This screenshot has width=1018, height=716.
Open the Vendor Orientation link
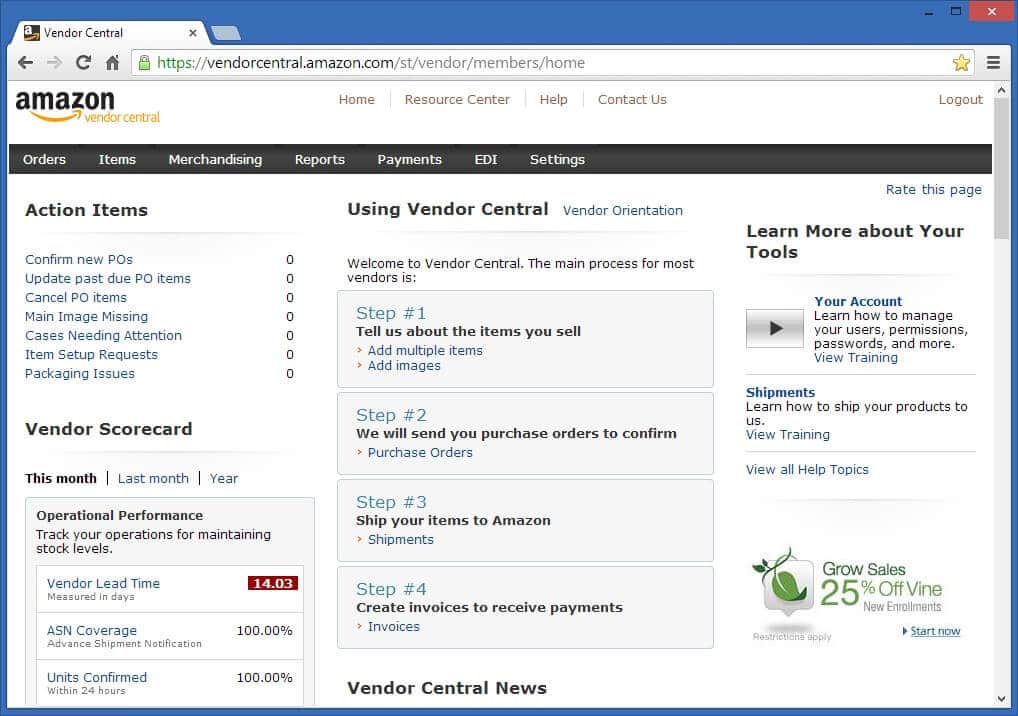click(x=623, y=210)
